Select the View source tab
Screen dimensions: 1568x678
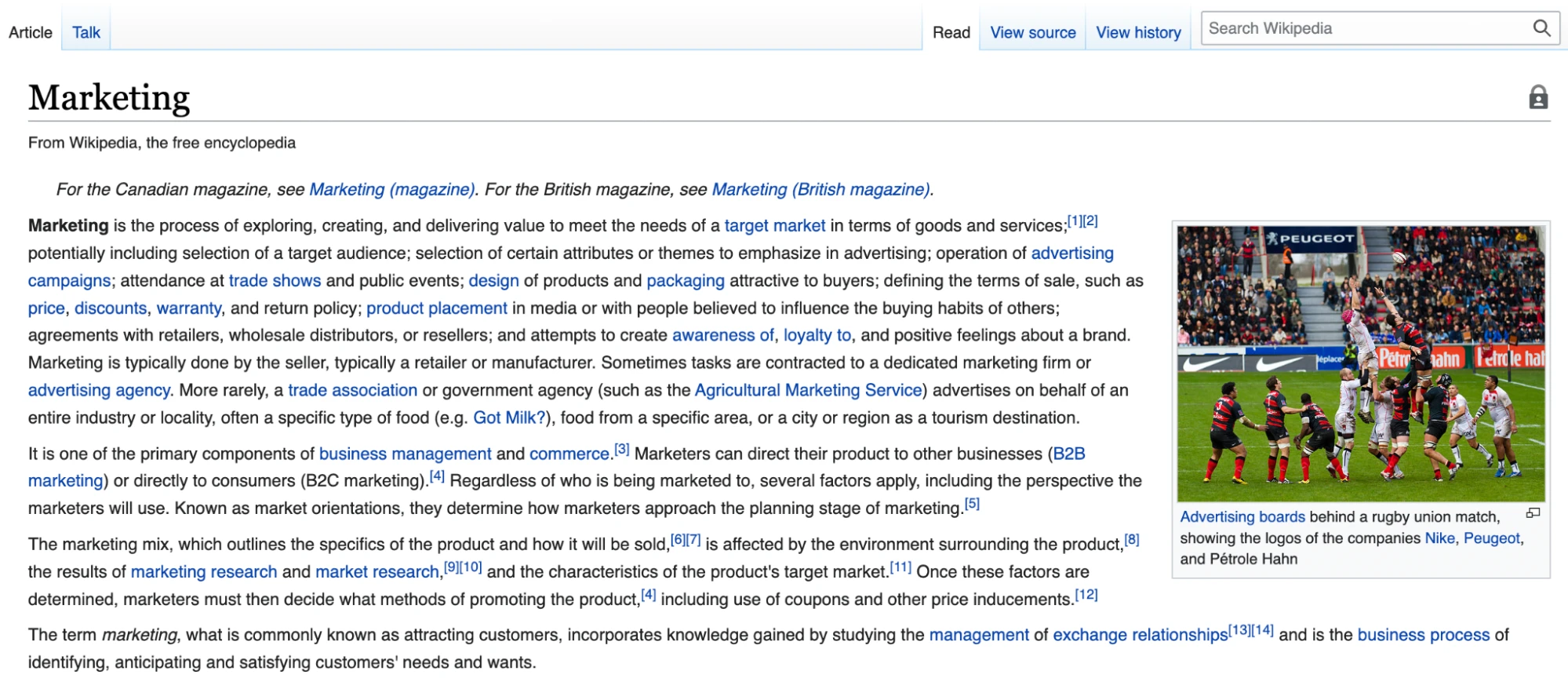tap(1032, 32)
